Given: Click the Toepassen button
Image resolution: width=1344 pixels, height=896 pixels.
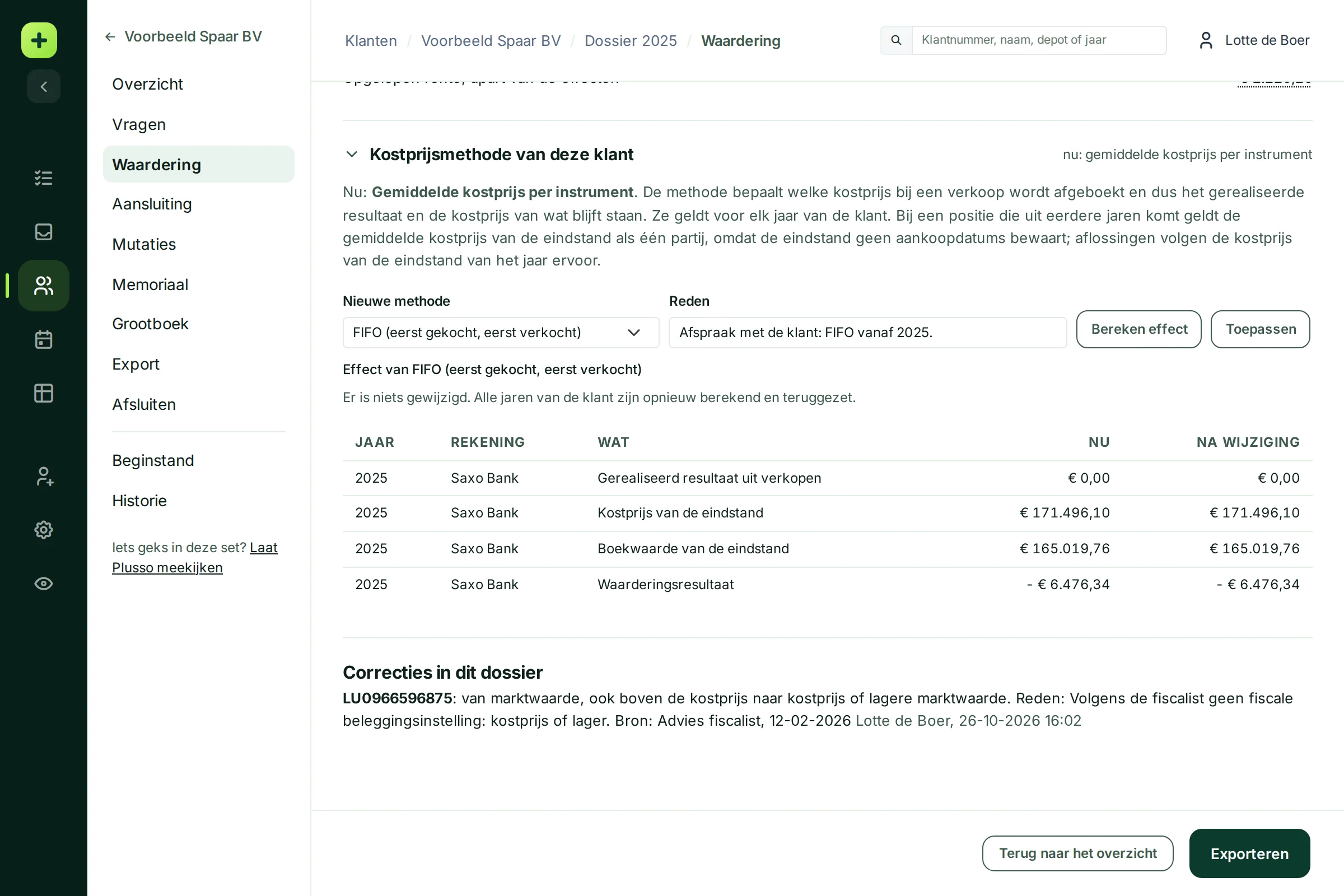Looking at the screenshot, I should pos(1261,329).
